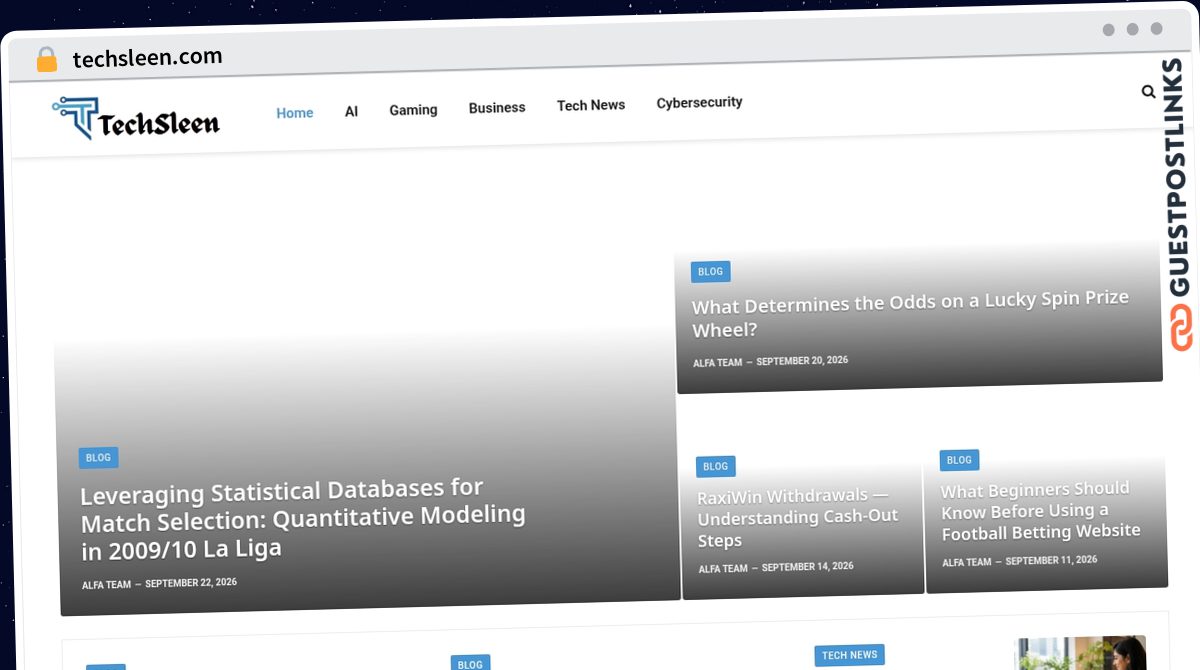This screenshot has width=1200, height=670.
Task: Open RaxiWin Withdrawals article
Action: [x=797, y=518]
